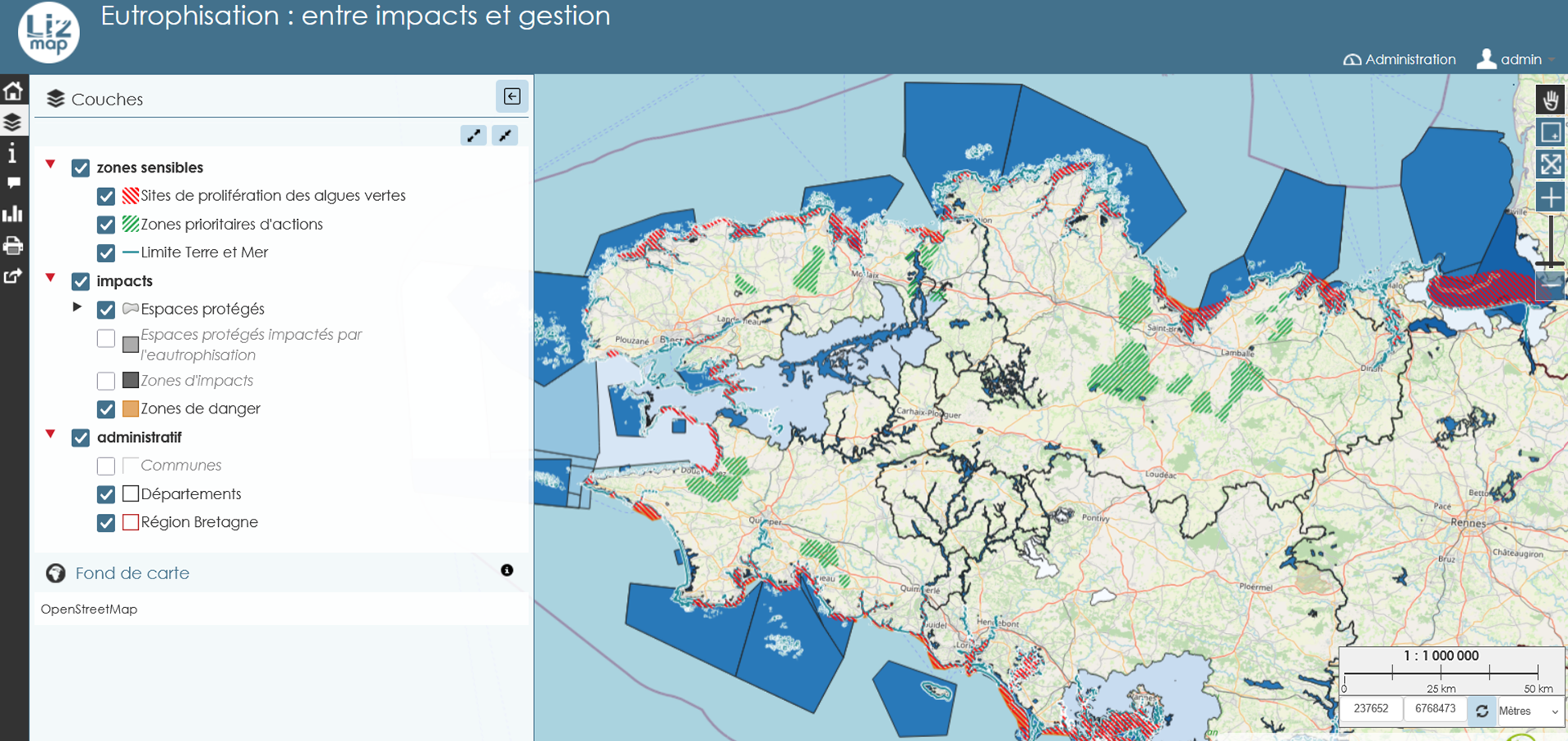The height and width of the screenshot is (741, 1568).
Task: Collapse the Couches panel with arrow button
Action: (512, 96)
